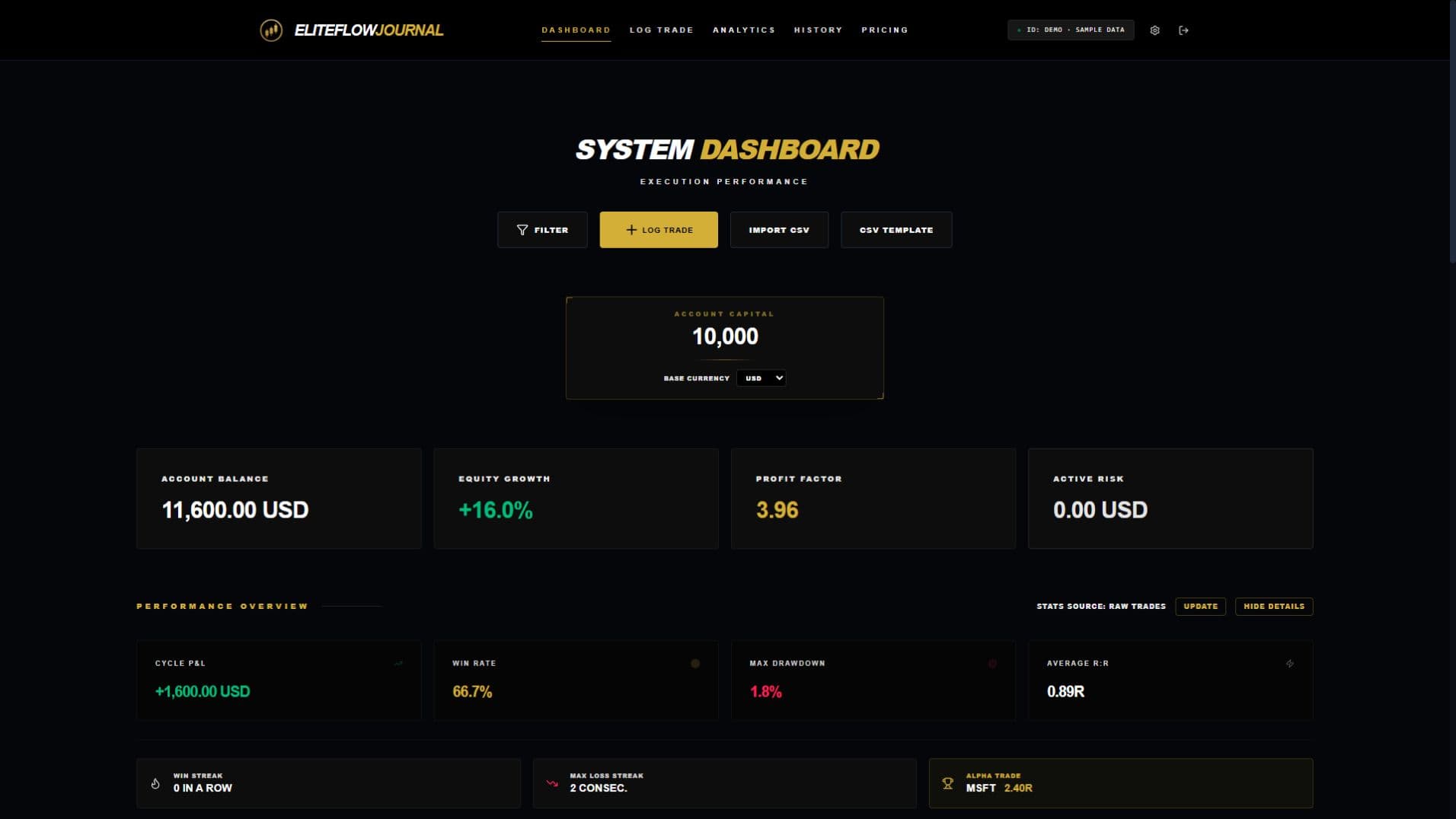The height and width of the screenshot is (819, 1456).
Task: Click the funnel icon on Filter
Action: [x=522, y=230]
